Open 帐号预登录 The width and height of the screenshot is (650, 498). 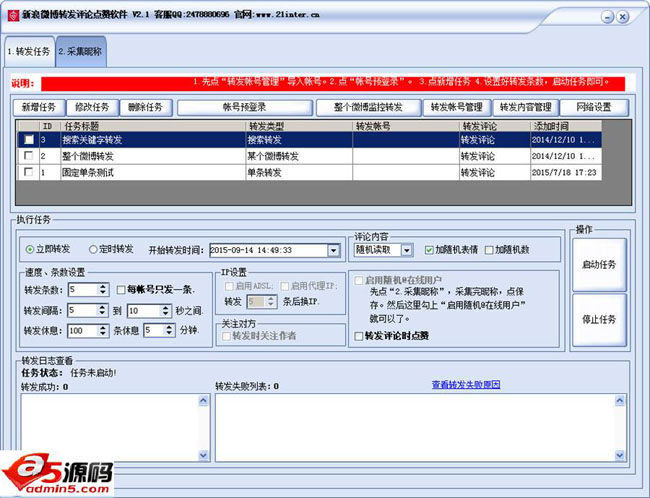point(245,107)
